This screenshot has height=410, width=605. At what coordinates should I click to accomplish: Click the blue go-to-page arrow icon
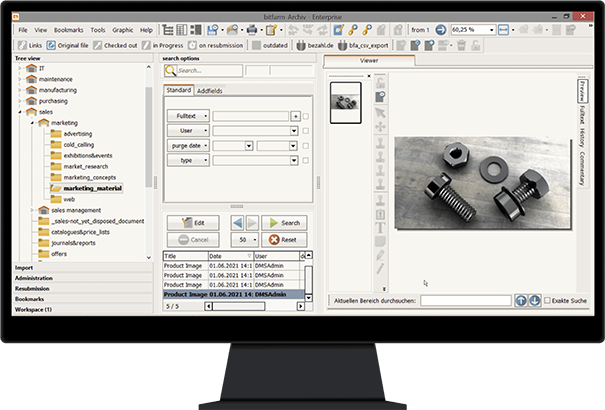[x=441, y=30]
